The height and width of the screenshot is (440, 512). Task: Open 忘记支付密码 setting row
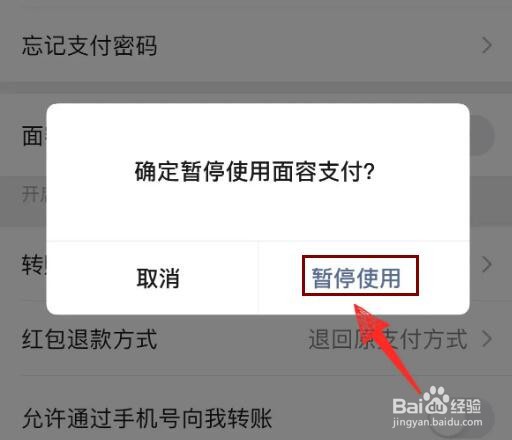coord(256,45)
